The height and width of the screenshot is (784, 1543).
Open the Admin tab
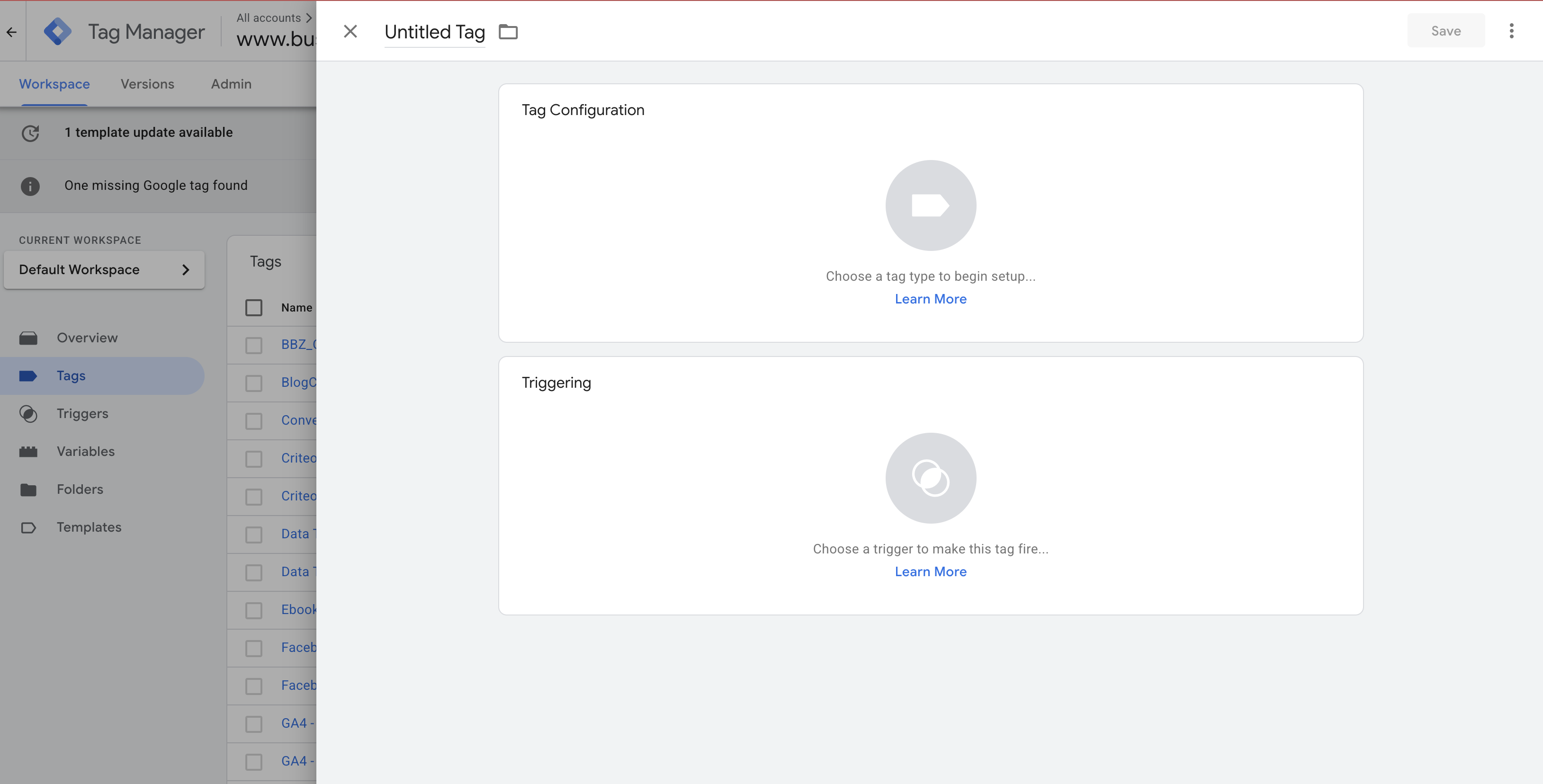pyautogui.click(x=231, y=84)
